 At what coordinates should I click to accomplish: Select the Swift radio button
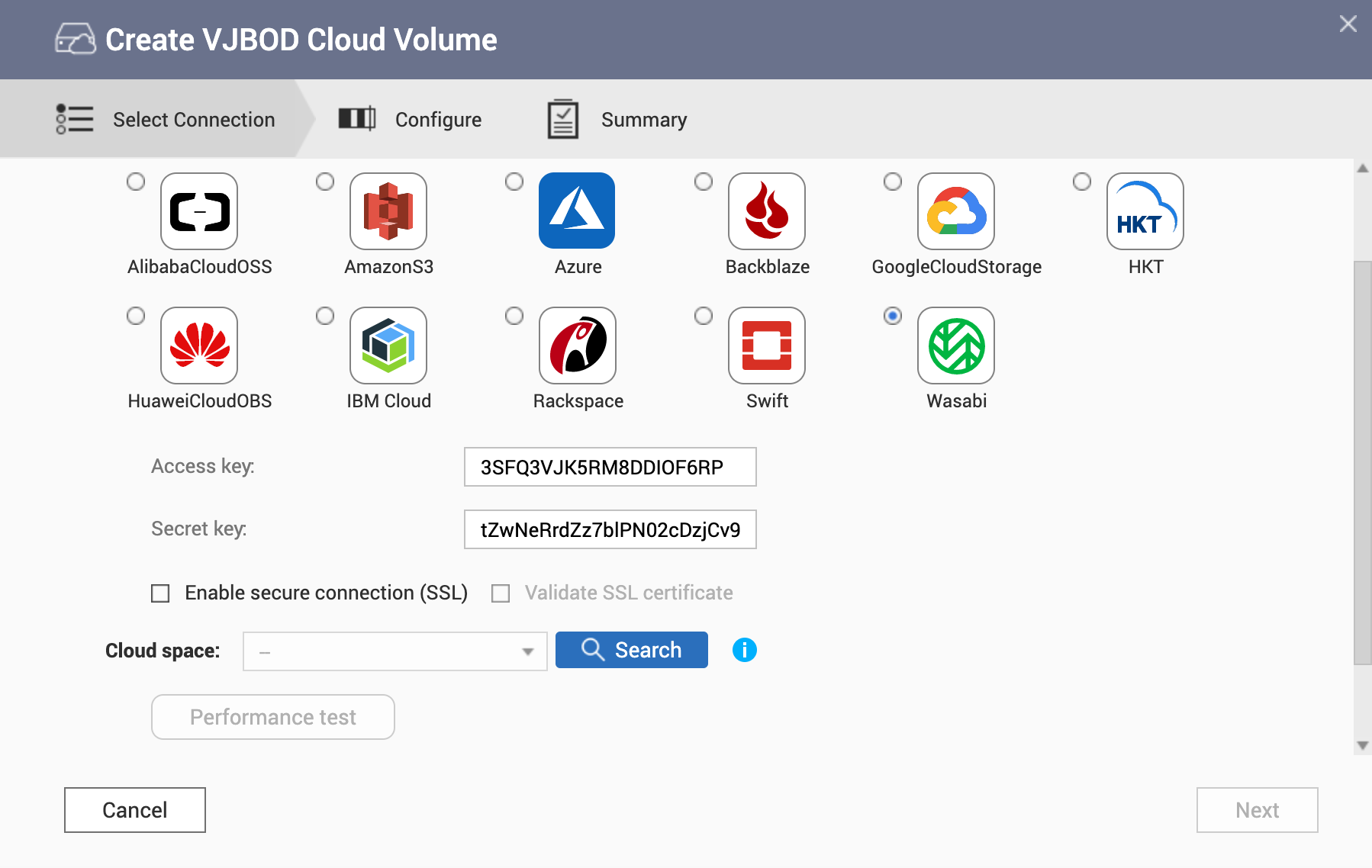click(704, 316)
